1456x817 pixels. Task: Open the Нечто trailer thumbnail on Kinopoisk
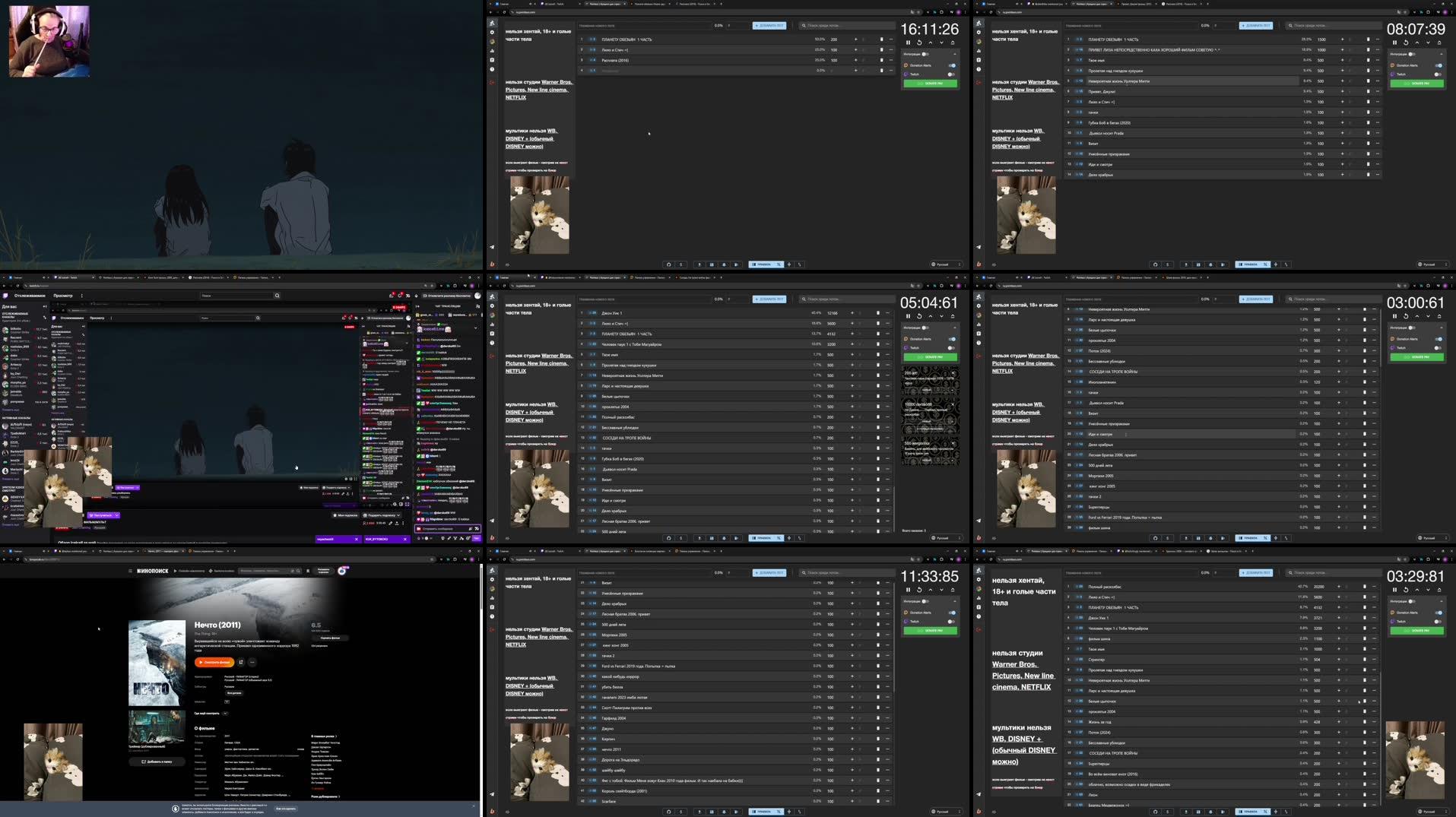(157, 728)
